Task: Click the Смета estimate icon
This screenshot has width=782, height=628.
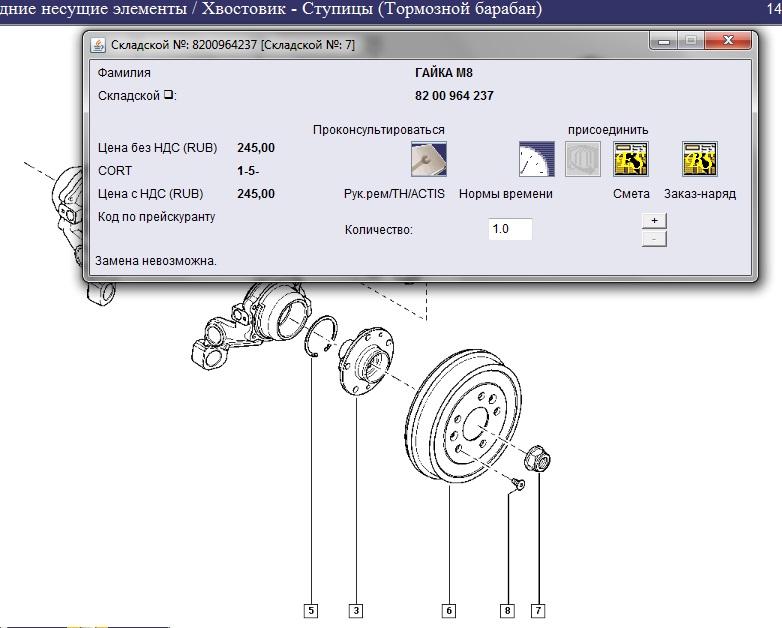Action: (631, 159)
